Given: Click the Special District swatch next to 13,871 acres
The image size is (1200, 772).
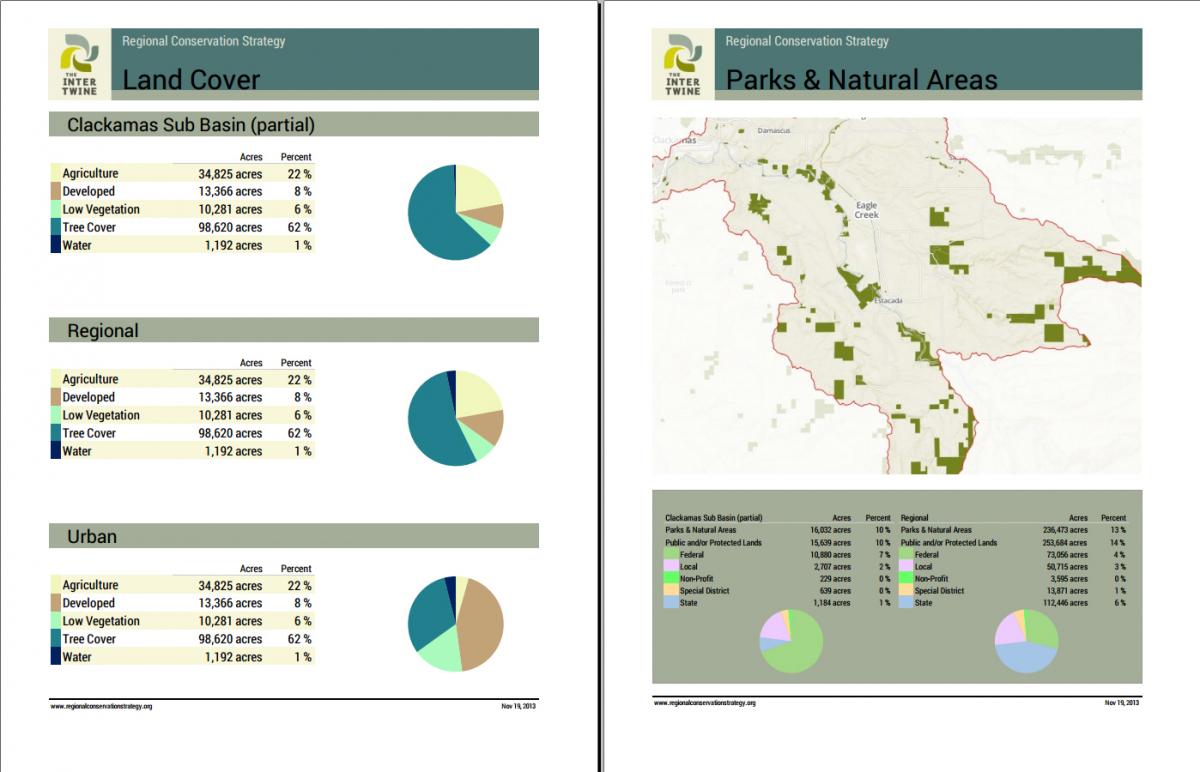Looking at the screenshot, I should 907,590.
